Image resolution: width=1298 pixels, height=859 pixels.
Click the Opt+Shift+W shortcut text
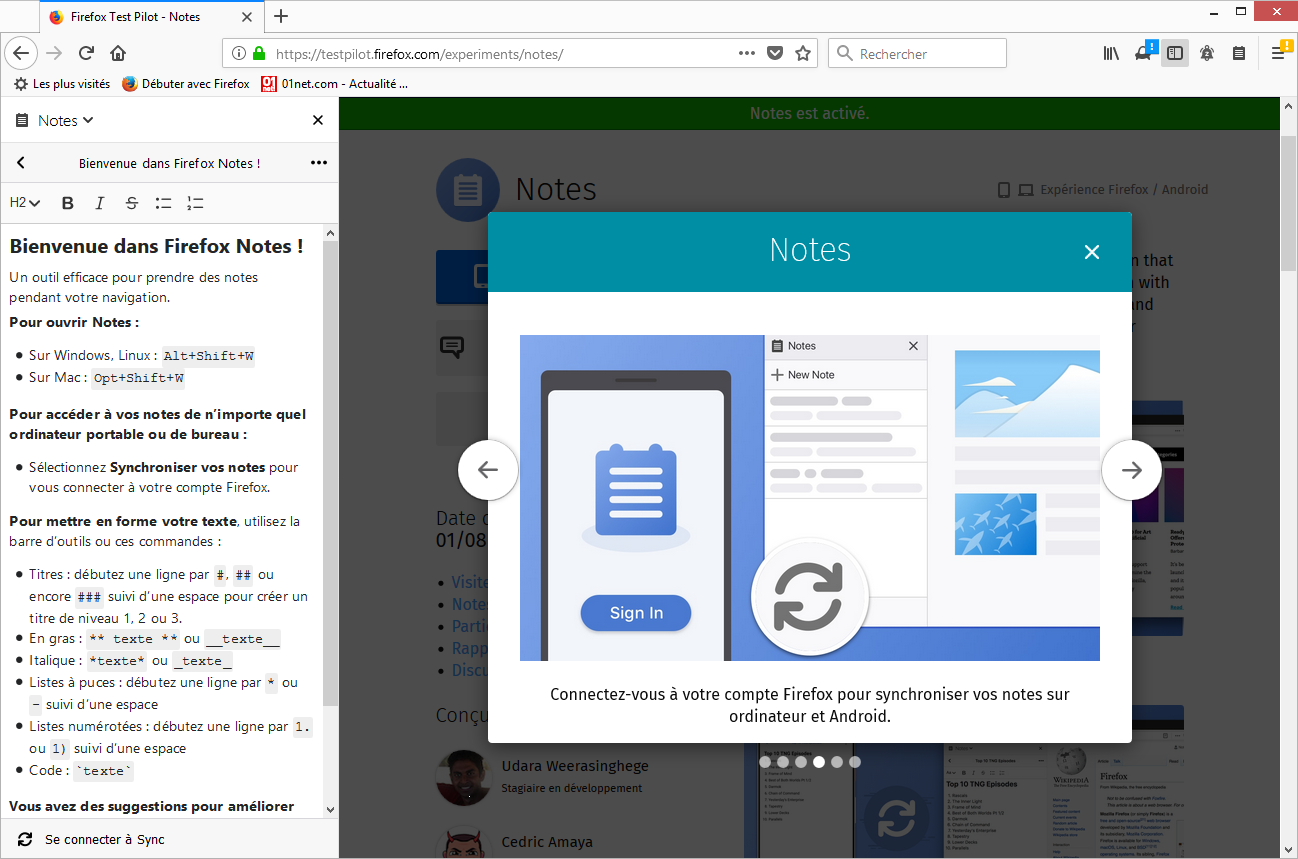tap(138, 378)
